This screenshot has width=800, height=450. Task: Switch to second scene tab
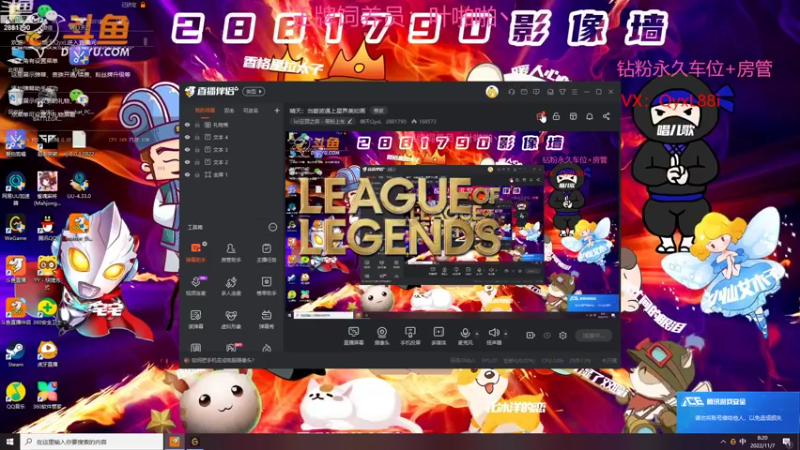[229, 110]
